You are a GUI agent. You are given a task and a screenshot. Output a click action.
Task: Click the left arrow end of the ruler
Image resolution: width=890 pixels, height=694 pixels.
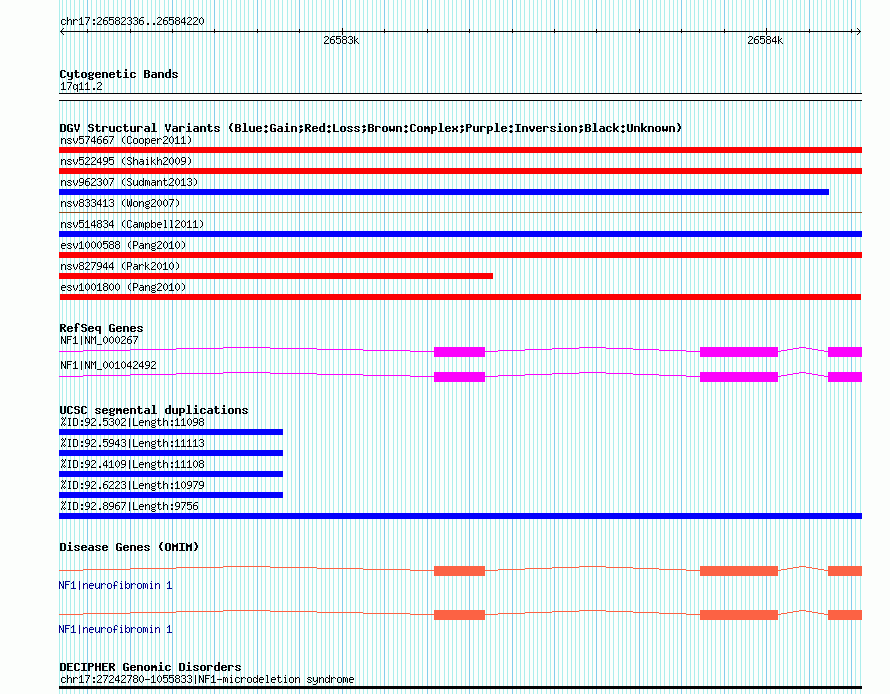[x=62, y=32]
